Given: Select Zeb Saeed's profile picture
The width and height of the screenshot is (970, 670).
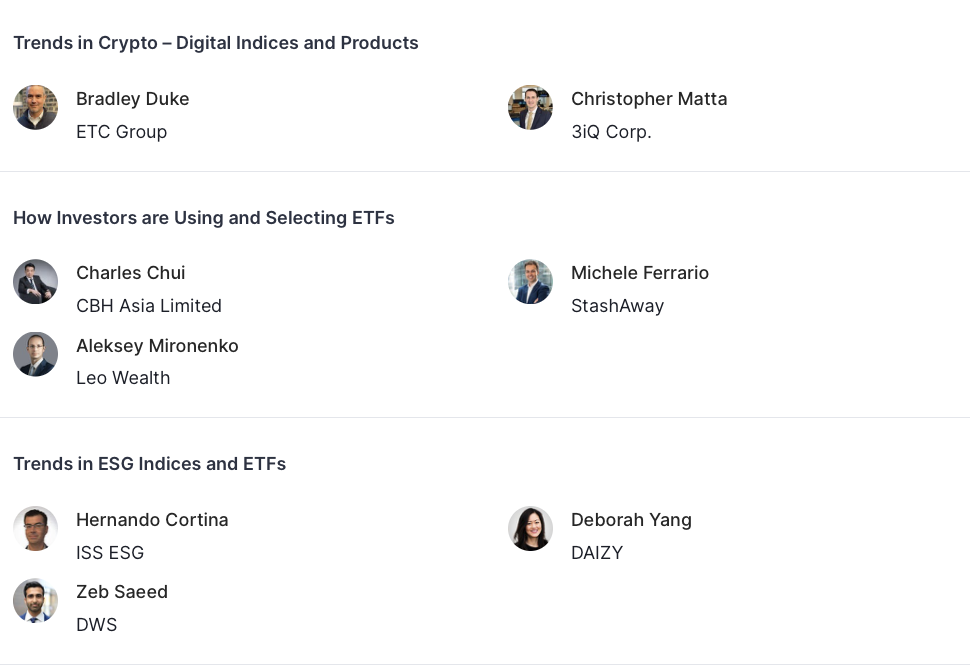Looking at the screenshot, I should click(35, 600).
